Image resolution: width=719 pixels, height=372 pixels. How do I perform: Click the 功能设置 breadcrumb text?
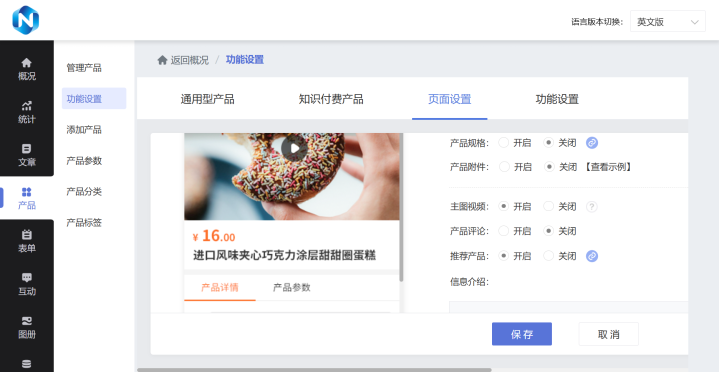pyautogui.click(x=245, y=60)
